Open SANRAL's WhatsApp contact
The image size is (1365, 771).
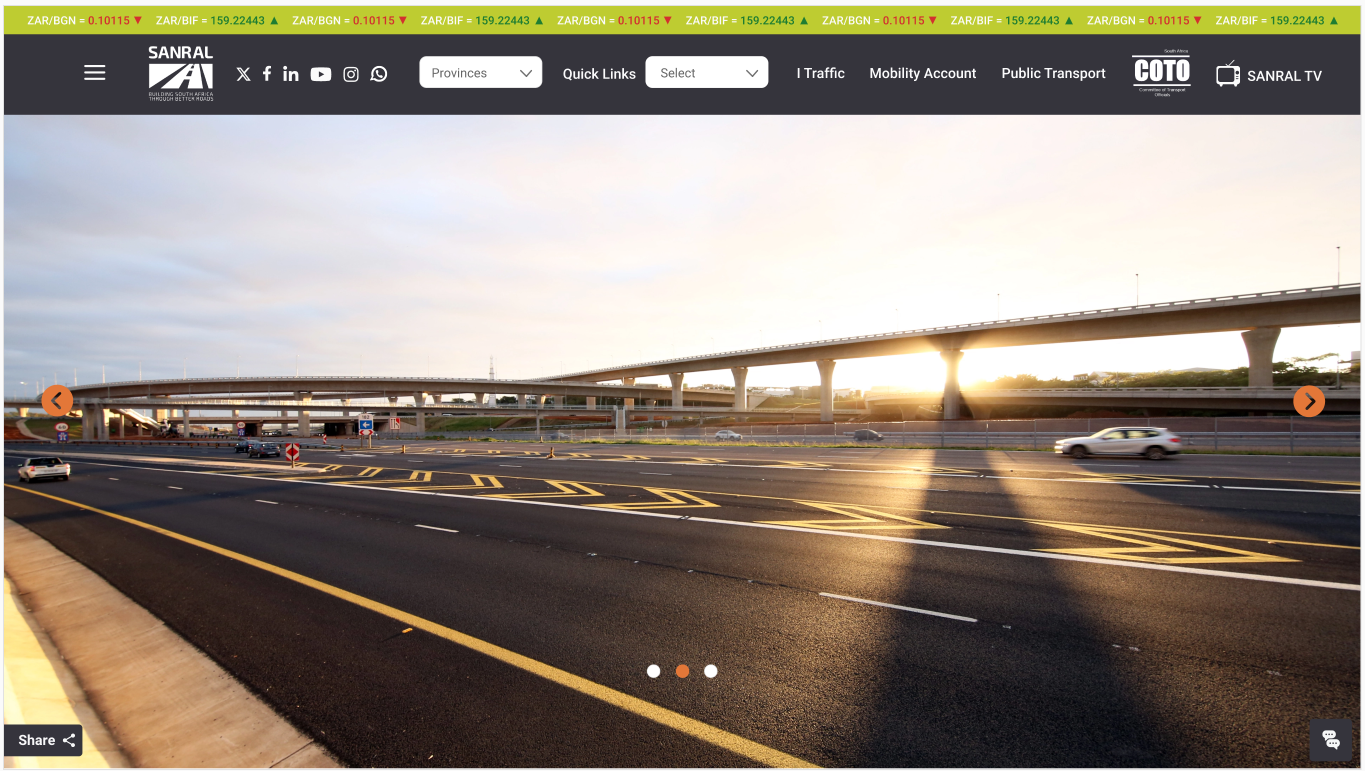[379, 74]
